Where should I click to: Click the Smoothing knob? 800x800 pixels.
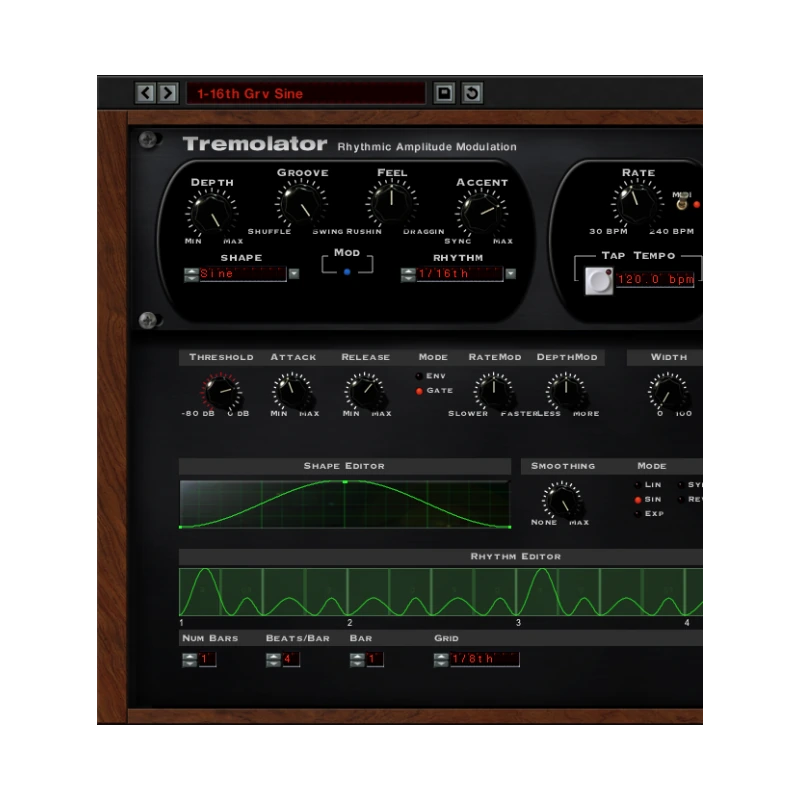562,501
